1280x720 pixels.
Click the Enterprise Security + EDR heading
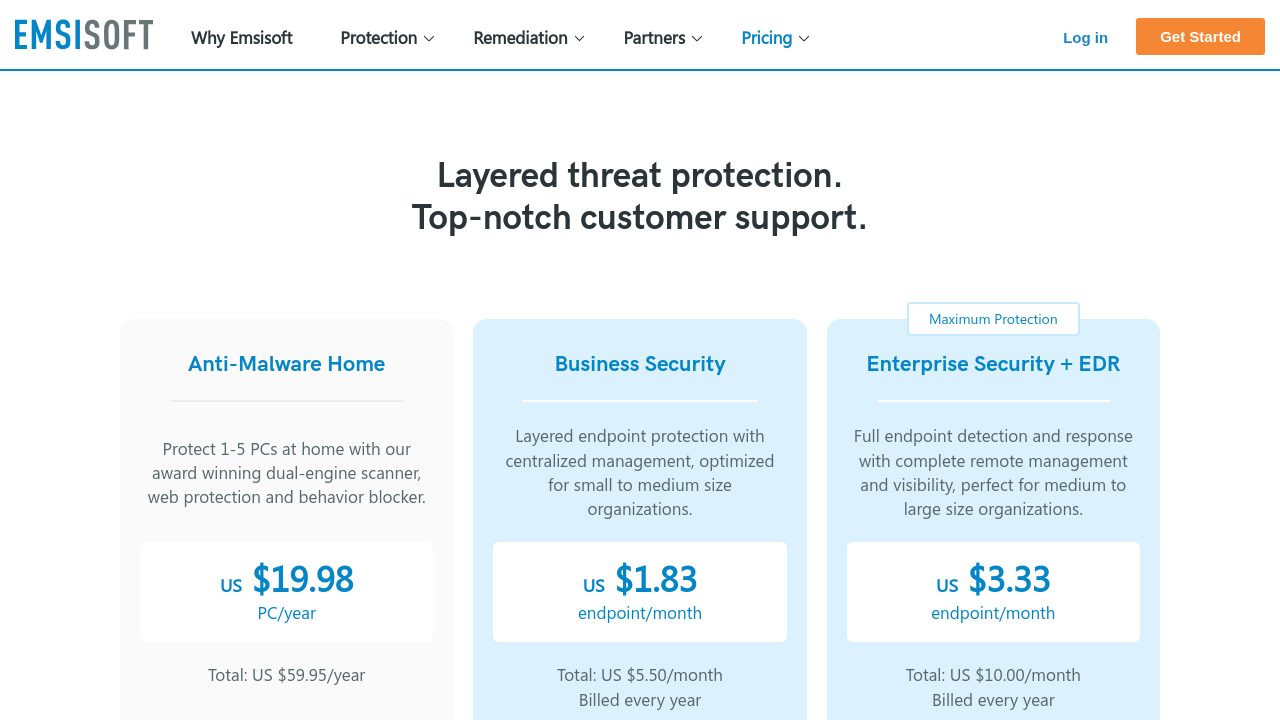point(993,364)
